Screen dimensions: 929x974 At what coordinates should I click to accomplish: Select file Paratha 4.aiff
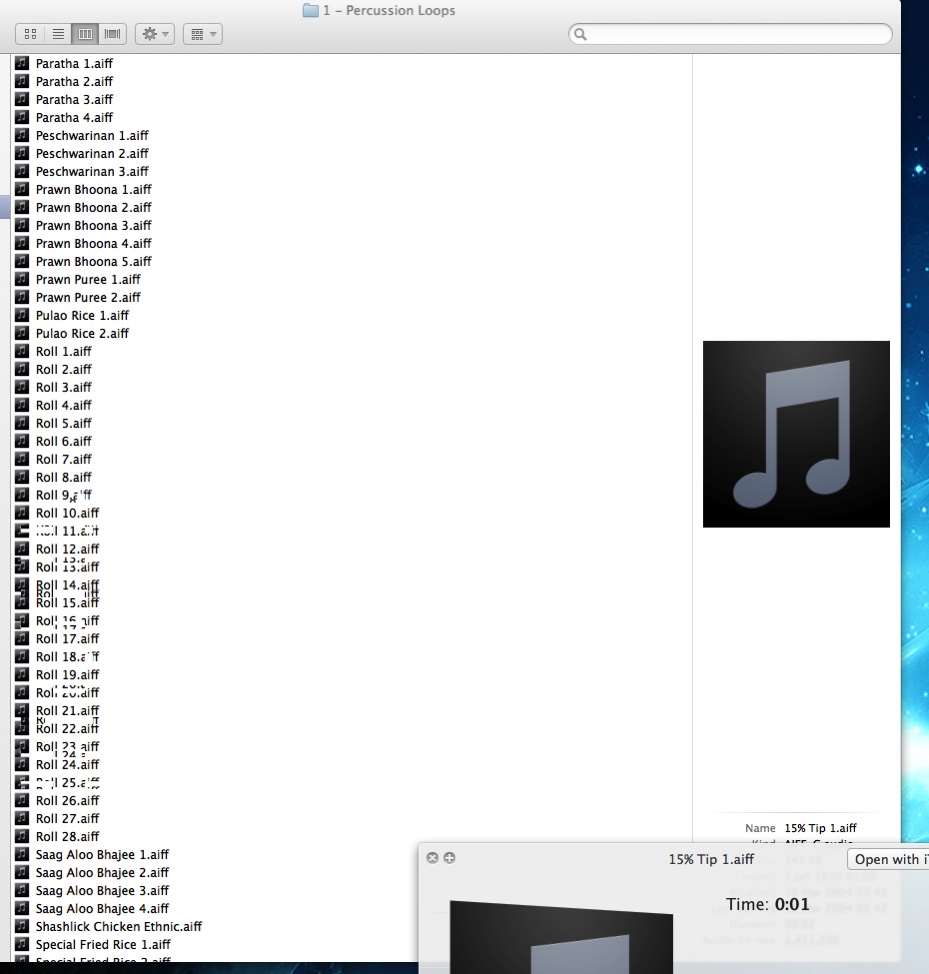[74, 117]
